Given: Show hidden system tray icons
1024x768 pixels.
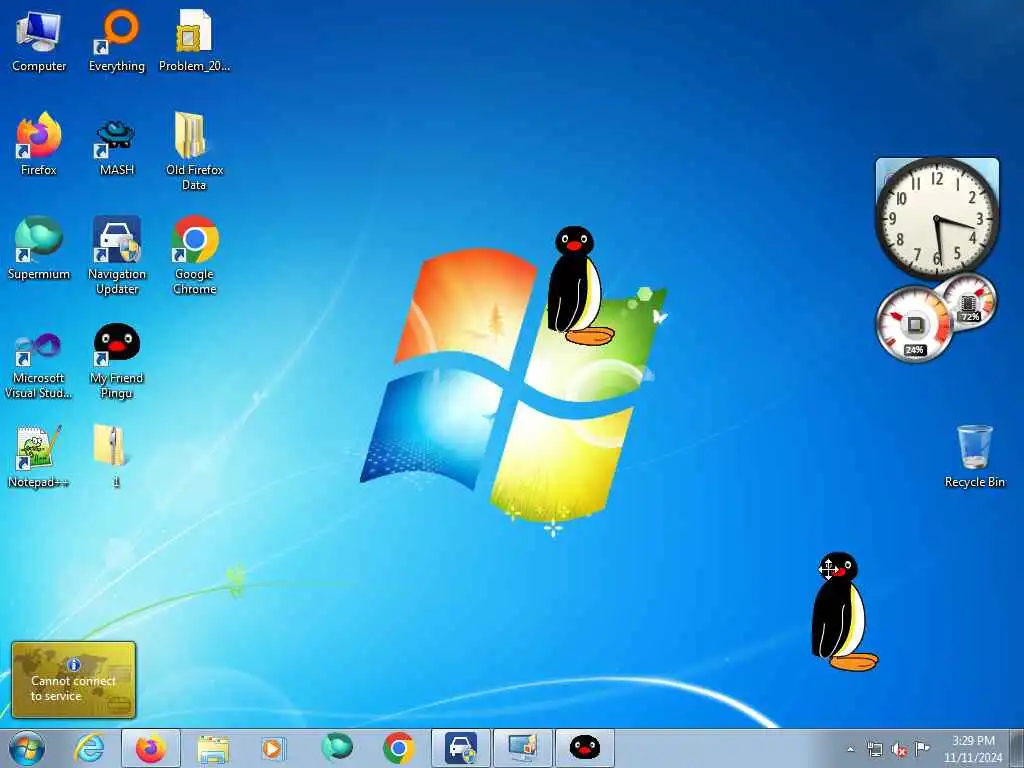Looking at the screenshot, I should [850, 749].
